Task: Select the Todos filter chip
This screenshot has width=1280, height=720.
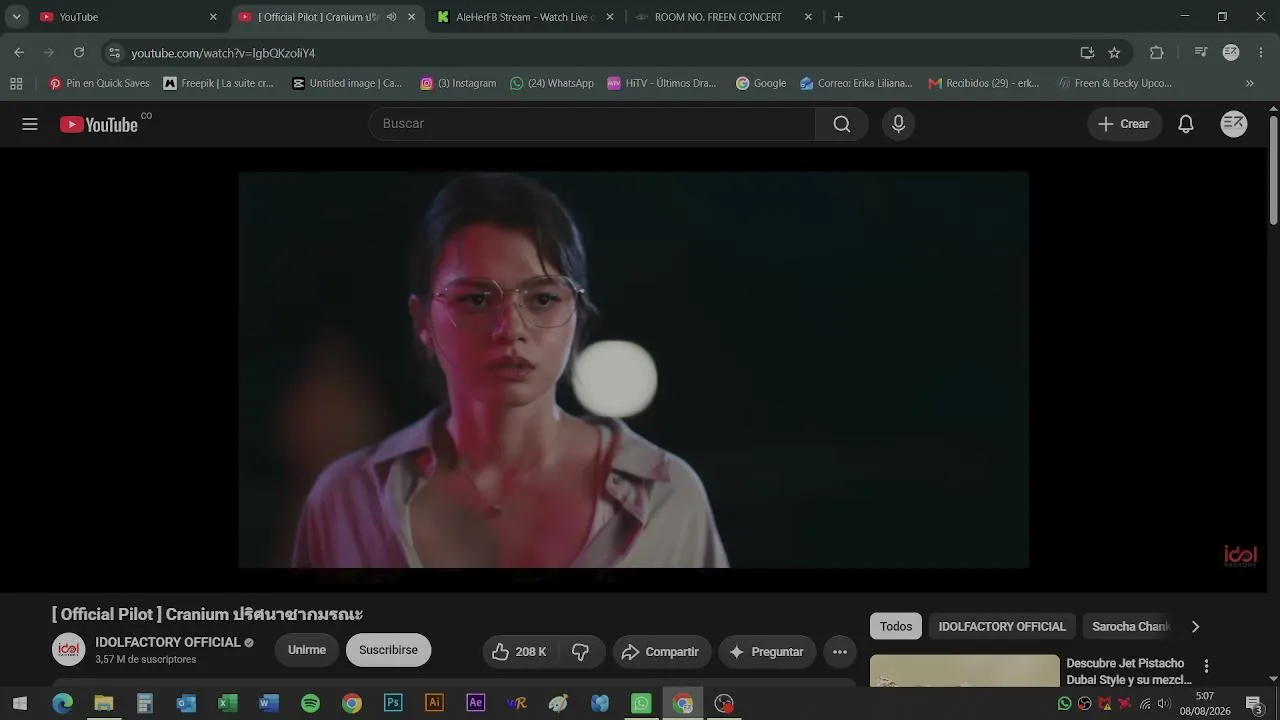Action: [896, 627]
